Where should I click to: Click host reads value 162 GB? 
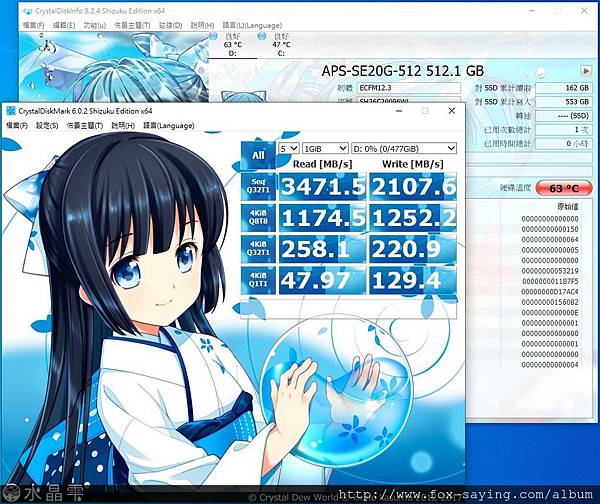563,88
